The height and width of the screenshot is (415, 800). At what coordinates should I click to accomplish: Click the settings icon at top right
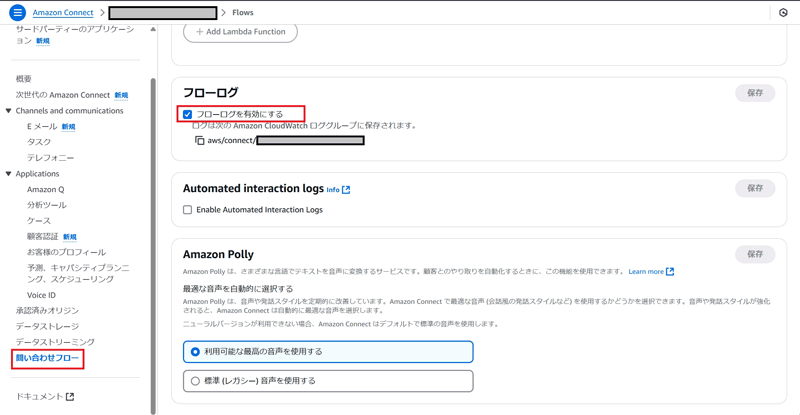(783, 13)
